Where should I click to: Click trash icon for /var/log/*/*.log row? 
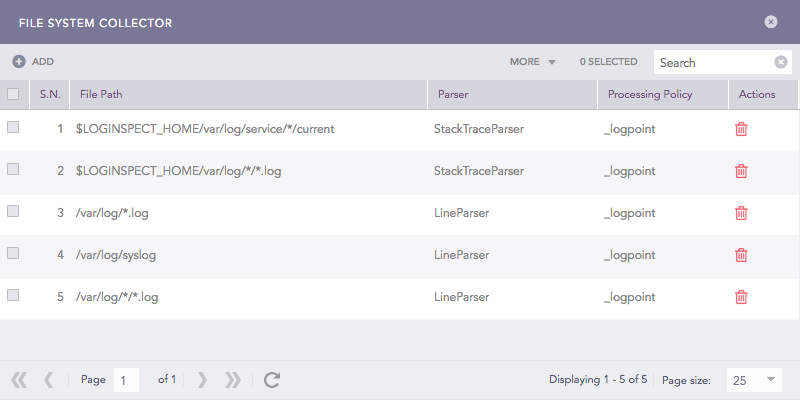pyautogui.click(x=741, y=296)
